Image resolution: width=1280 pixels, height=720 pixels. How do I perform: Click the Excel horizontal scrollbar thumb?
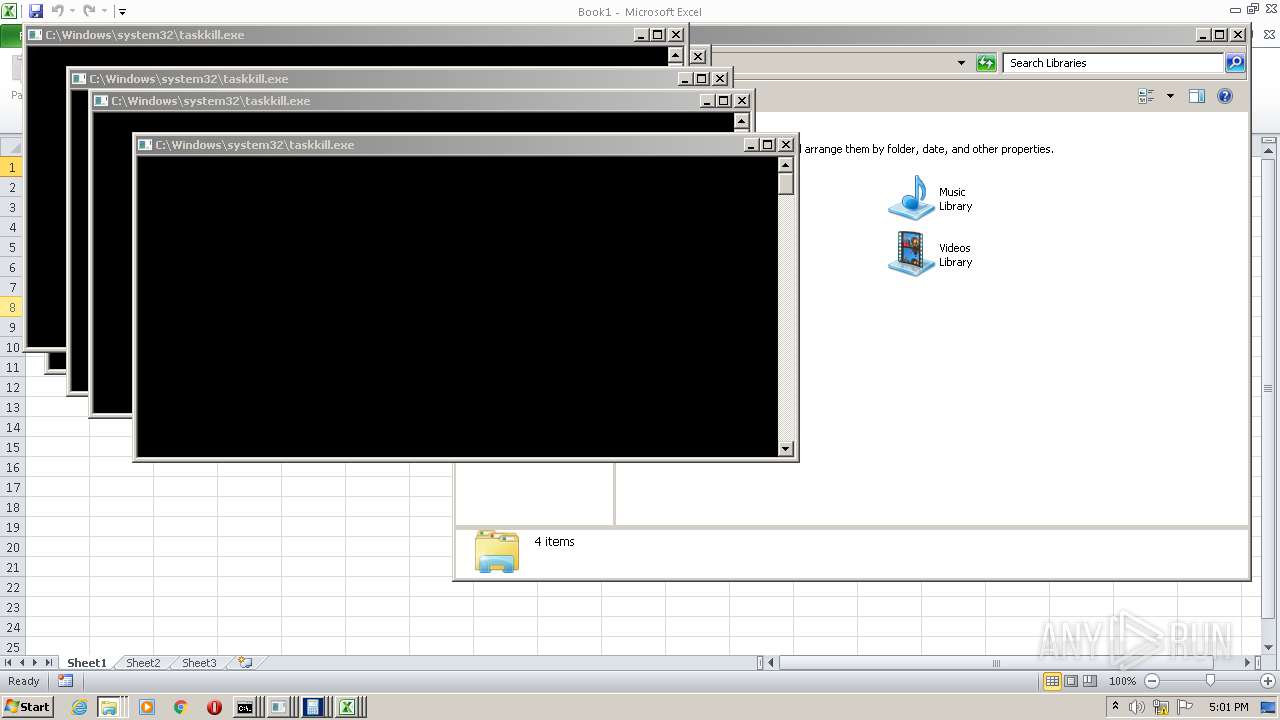point(997,663)
